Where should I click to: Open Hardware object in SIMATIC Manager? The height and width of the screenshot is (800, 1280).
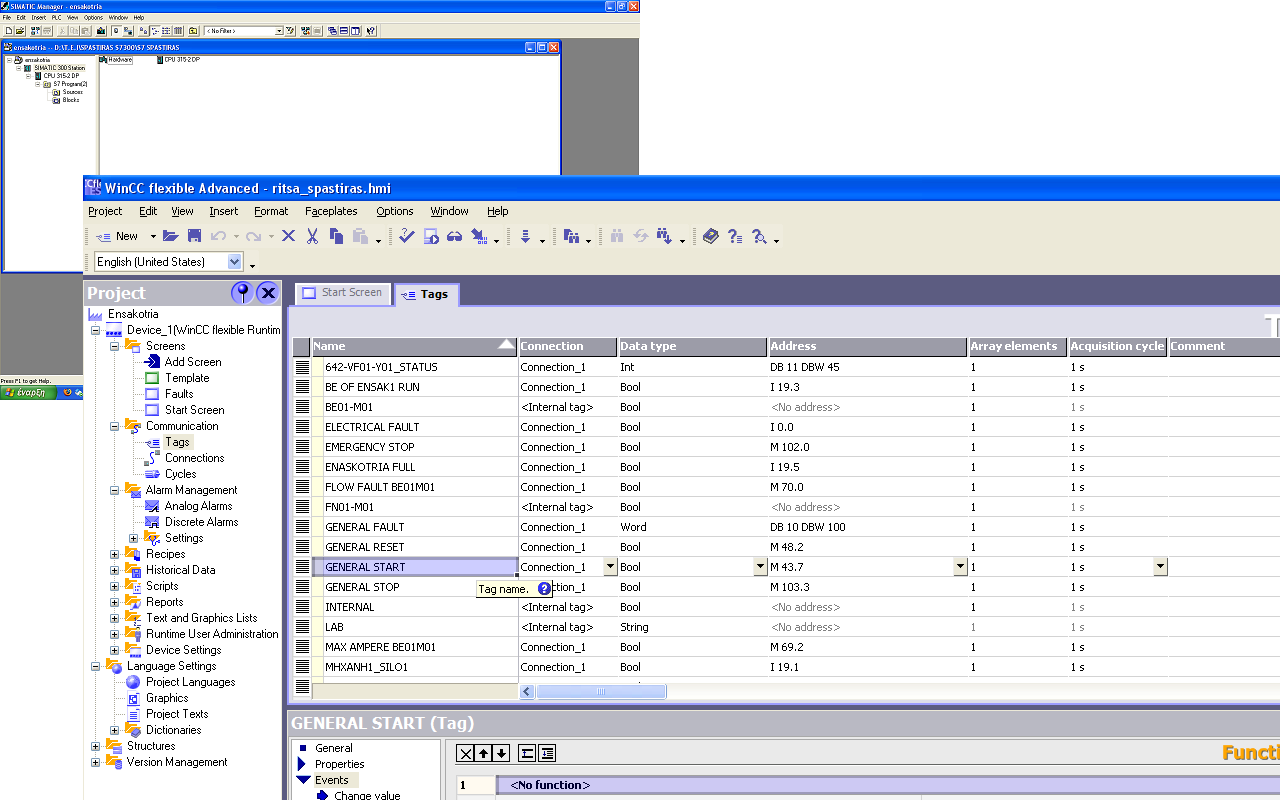coord(115,60)
